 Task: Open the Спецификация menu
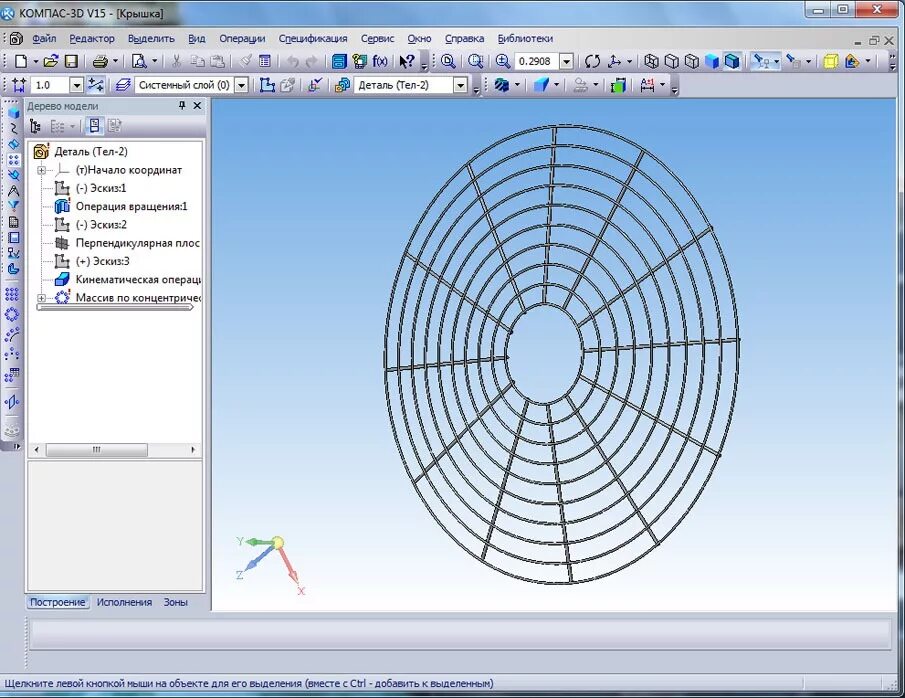click(x=313, y=39)
